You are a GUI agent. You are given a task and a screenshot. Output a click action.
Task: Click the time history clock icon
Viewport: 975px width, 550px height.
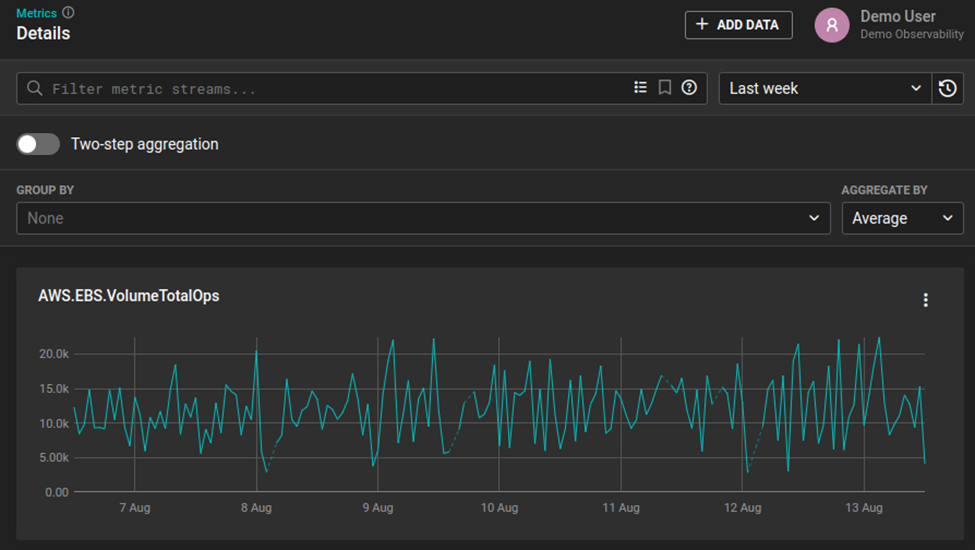(948, 88)
